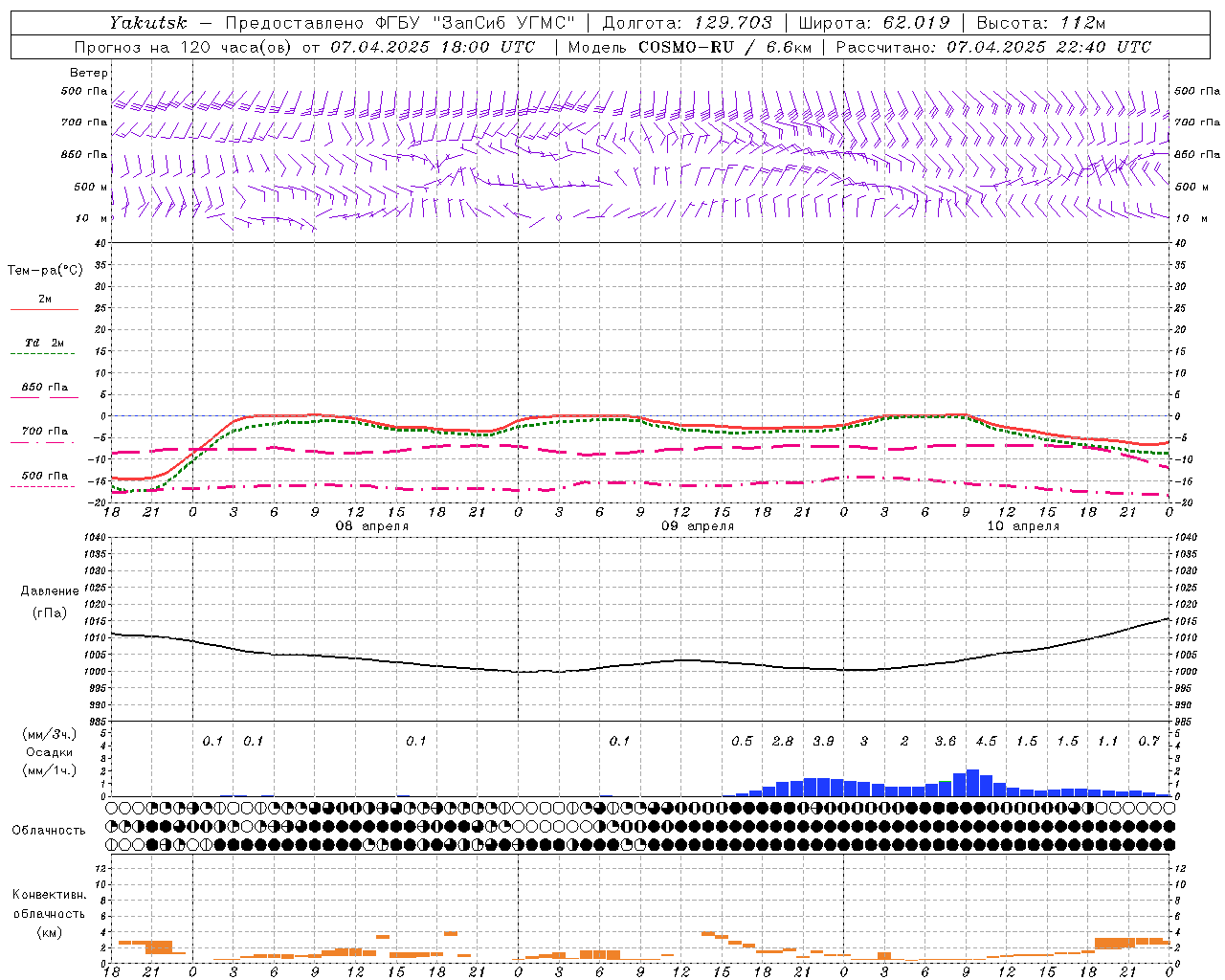The width and height of the screenshot is (1225, 980).
Task: Click the 'Модель COSMO-RU / 6.6км' label
Action: click(x=689, y=47)
